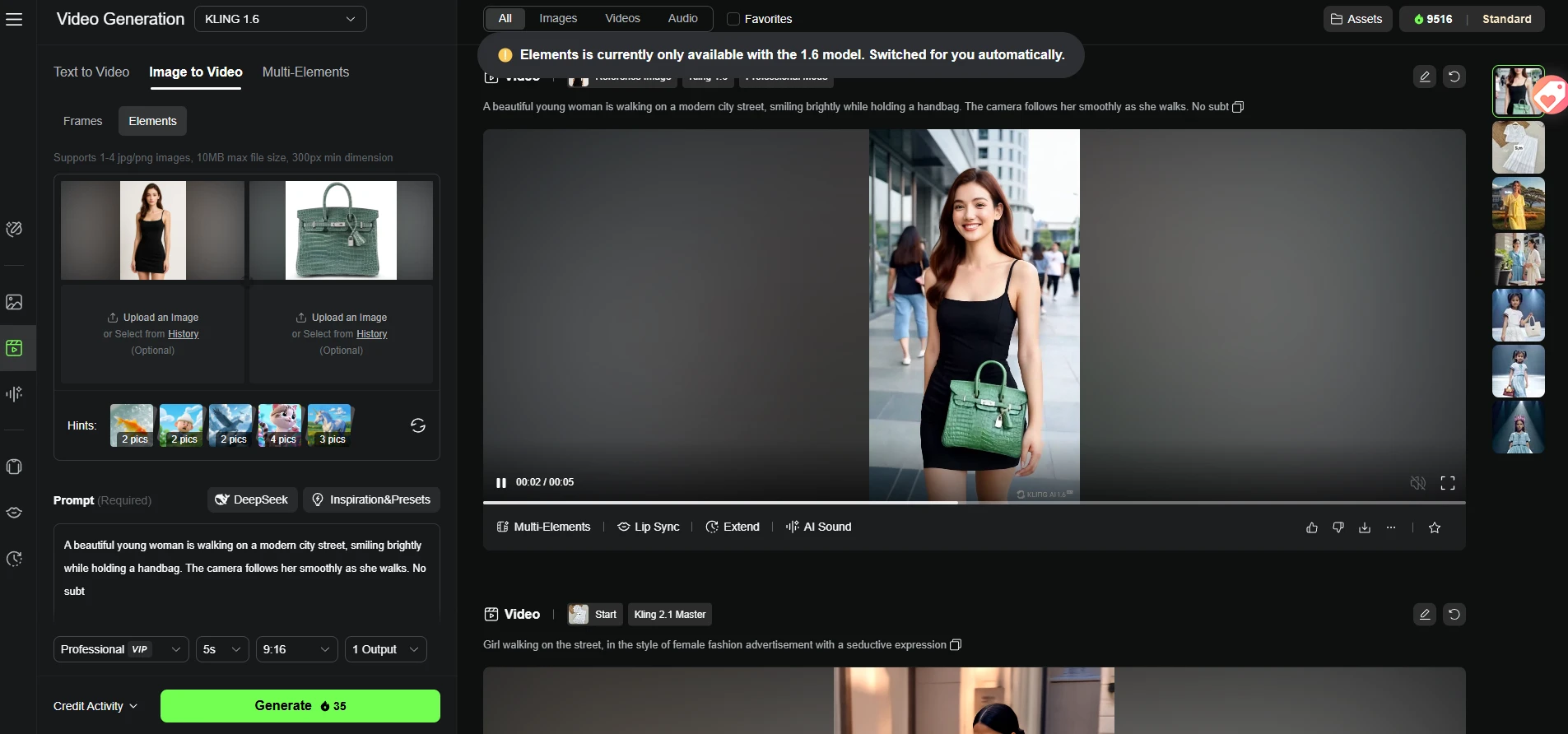Open the Assets button
Viewport: 1568px width, 734px height.
tap(1357, 19)
